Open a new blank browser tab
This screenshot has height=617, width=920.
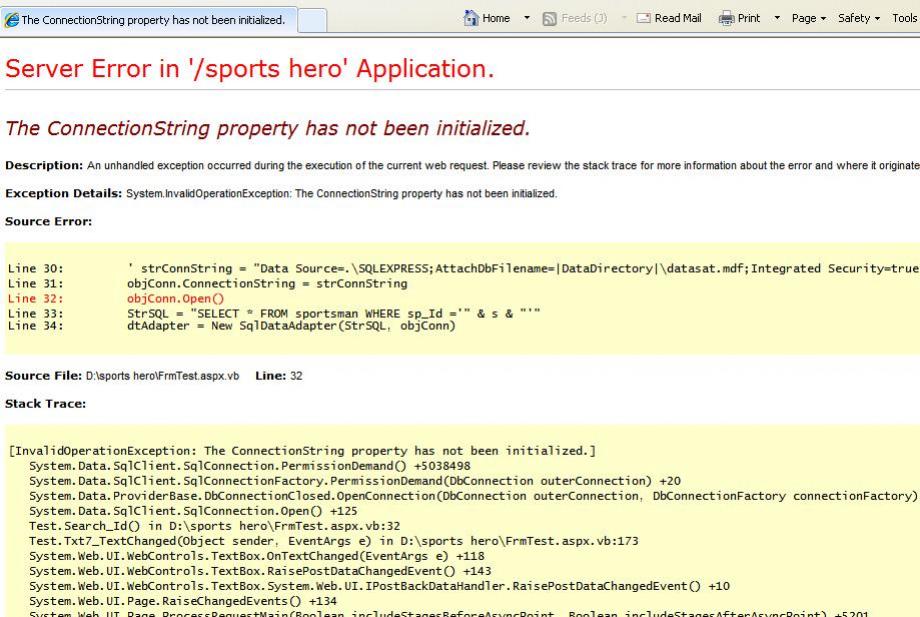[x=312, y=21]
